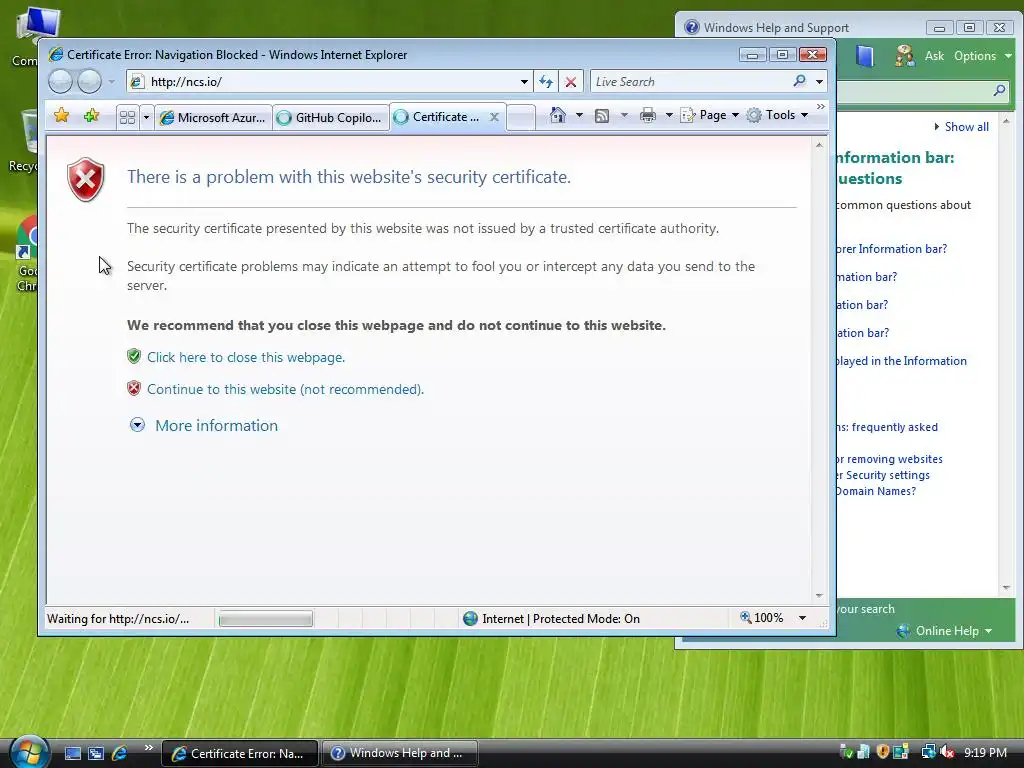Screen dimensions: 1024x768
Task: Click the Windows Help taskbar button
Action: tap(400, 753)
